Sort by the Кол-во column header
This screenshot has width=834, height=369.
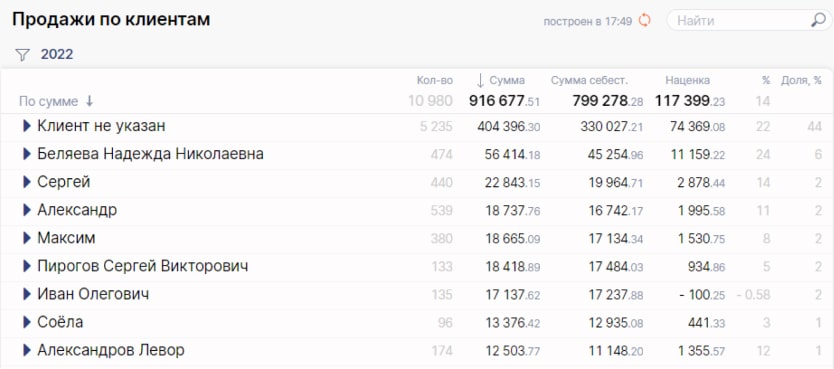pyautogui.click(x=435, y=81)
